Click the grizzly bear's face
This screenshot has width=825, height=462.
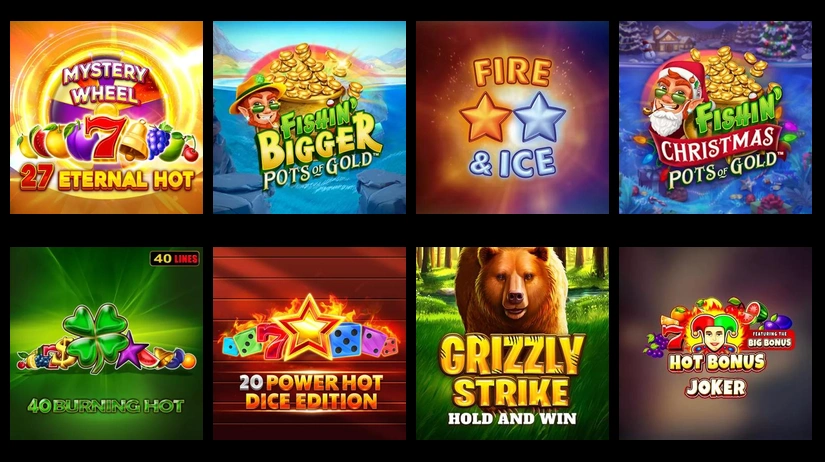coord(512,287)
